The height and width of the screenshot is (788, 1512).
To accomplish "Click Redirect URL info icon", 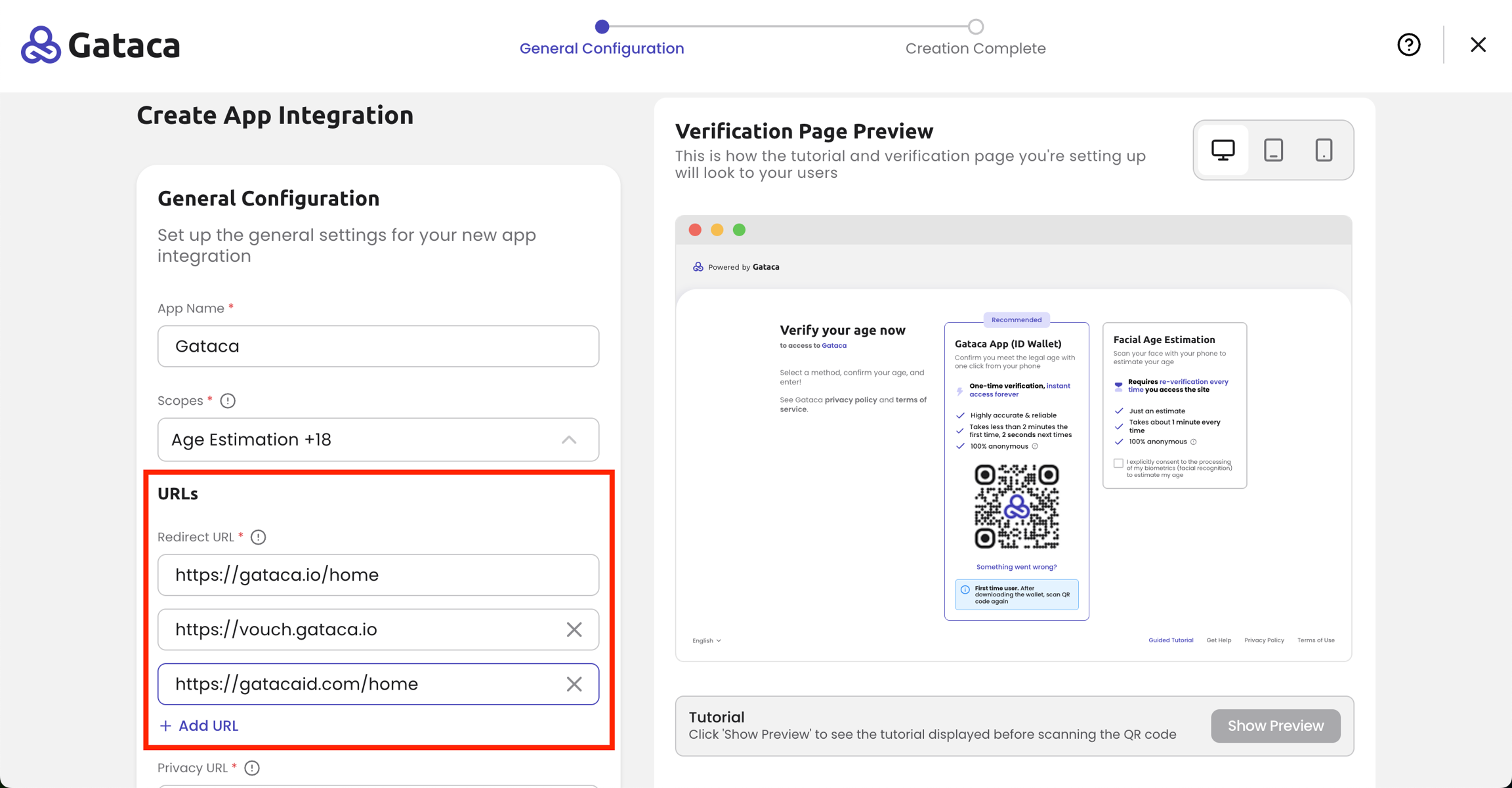I will 259,537.
